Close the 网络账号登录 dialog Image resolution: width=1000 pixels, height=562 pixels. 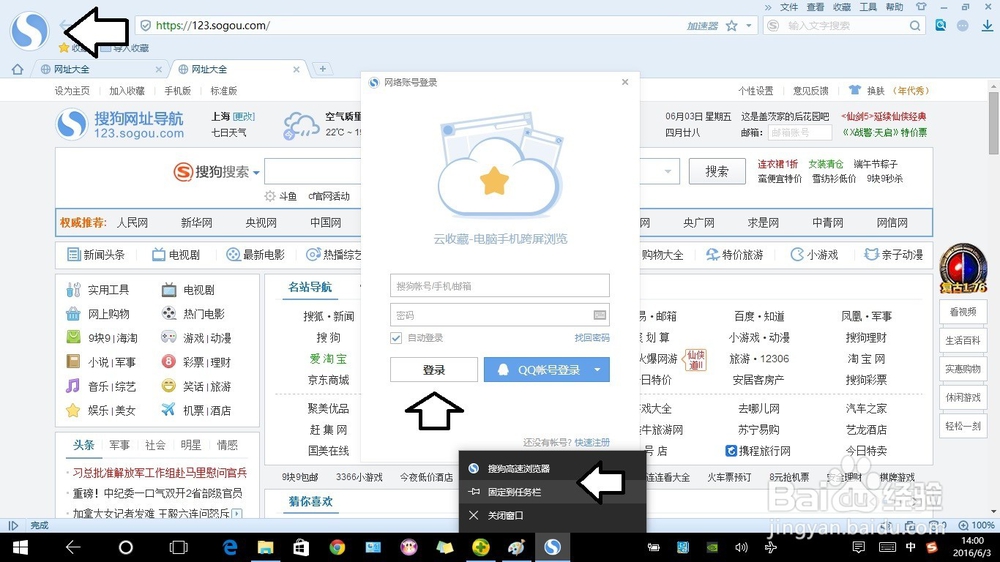coord(625,82)
